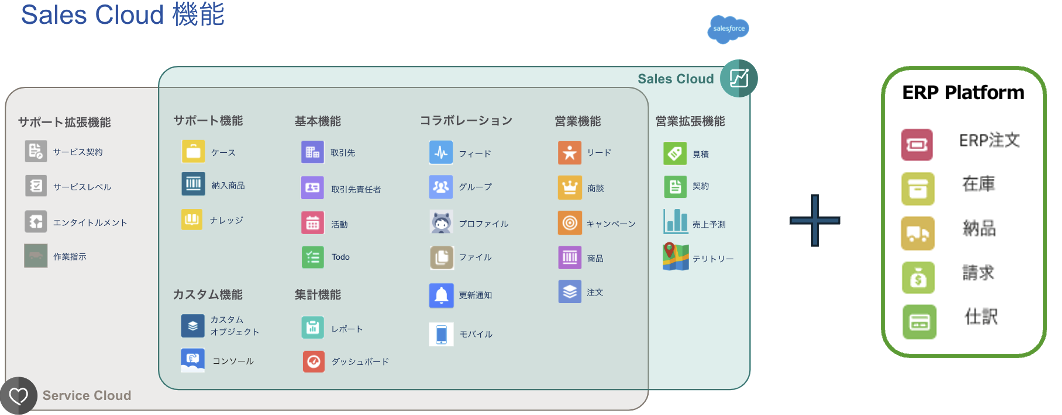Click the 売上予測 bar chart icon
The width and height of the screenshot is (1062, 415).
tap(675, 221)
